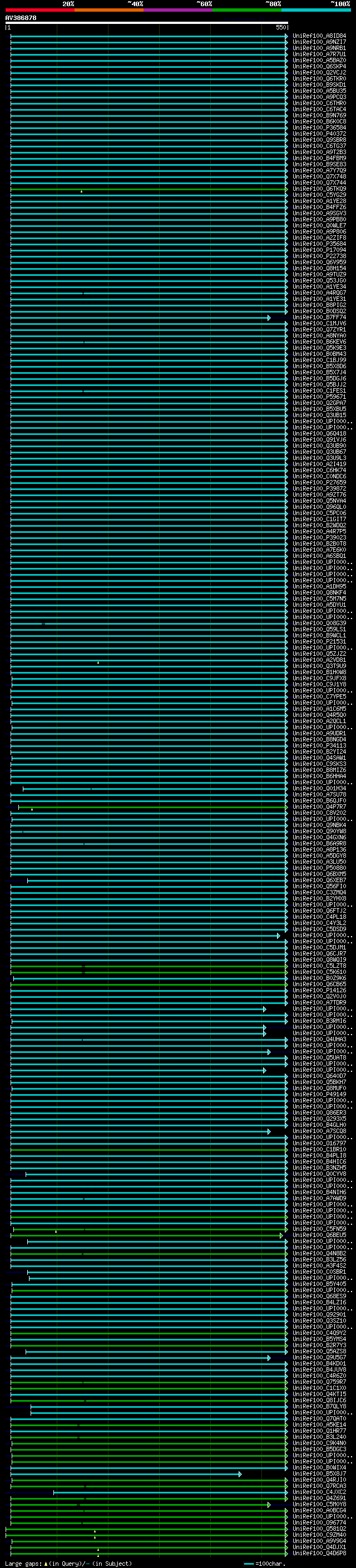
Task: Select label UniRef100_Q4DJX1
Action: pyautogui.click(x=319, y=1547)
